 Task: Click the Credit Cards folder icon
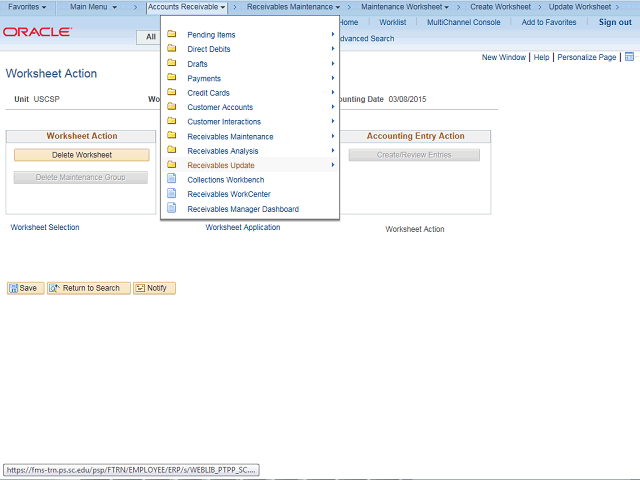(x=172, y=92)
